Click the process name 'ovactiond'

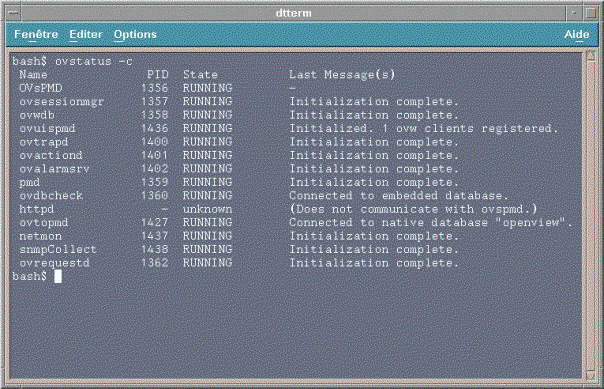[51, 155]
